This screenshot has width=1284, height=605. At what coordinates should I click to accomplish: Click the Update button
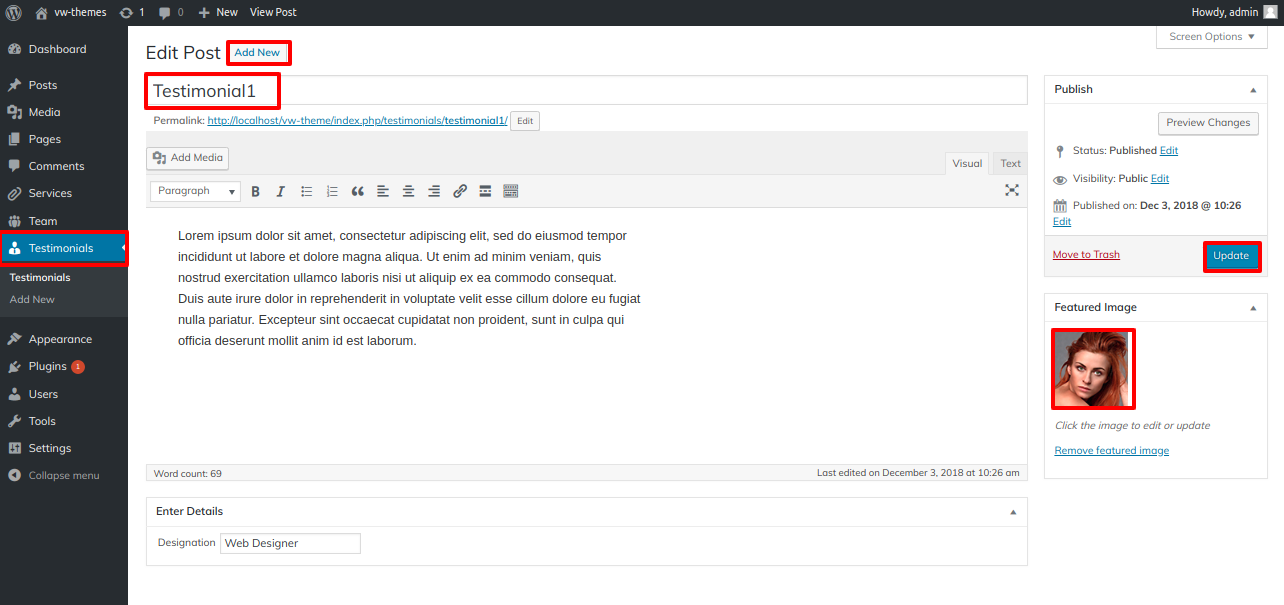(x=1231, y=256)
